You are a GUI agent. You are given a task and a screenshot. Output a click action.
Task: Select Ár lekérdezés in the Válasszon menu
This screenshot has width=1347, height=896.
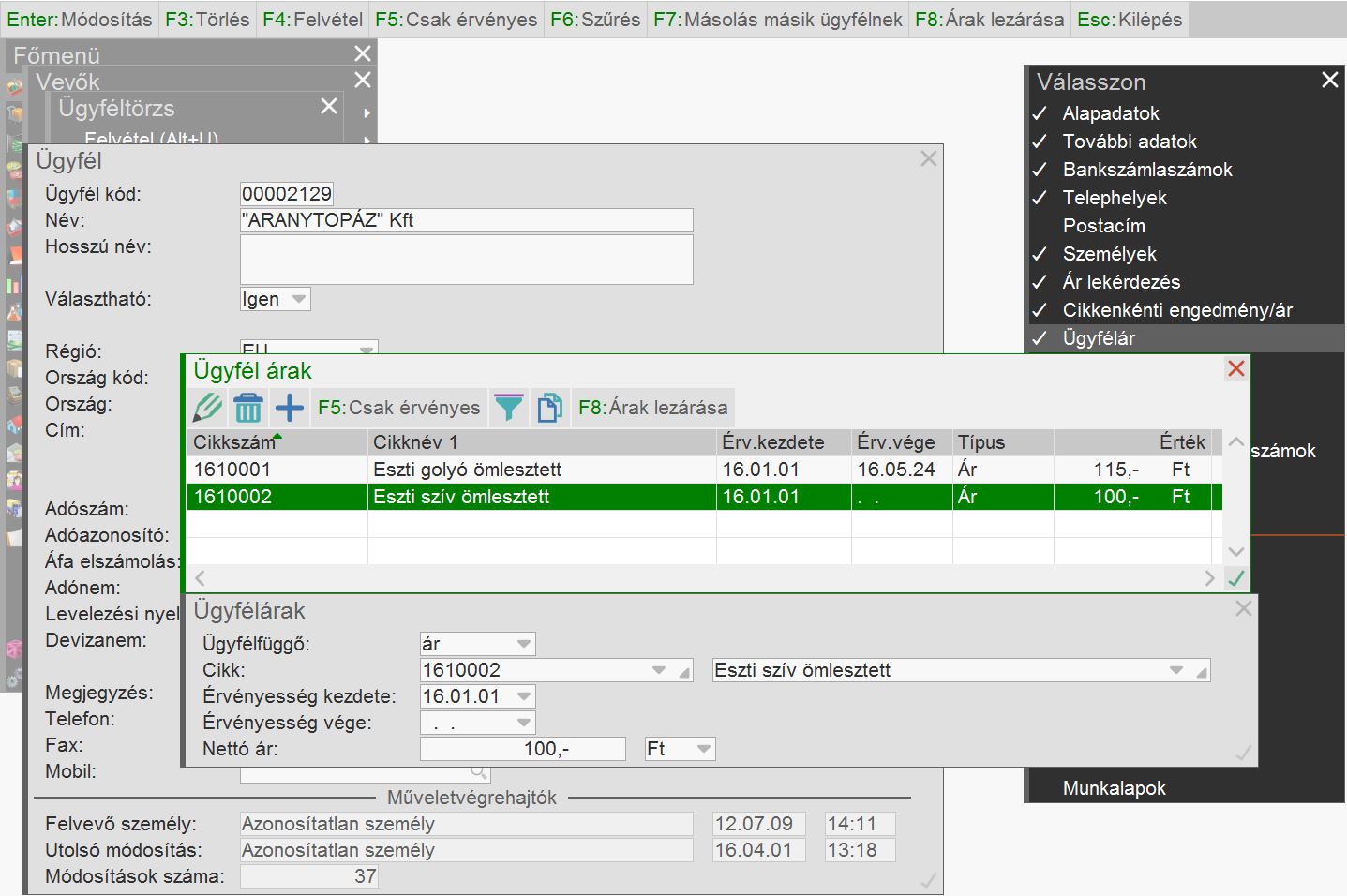point(1121,282)
